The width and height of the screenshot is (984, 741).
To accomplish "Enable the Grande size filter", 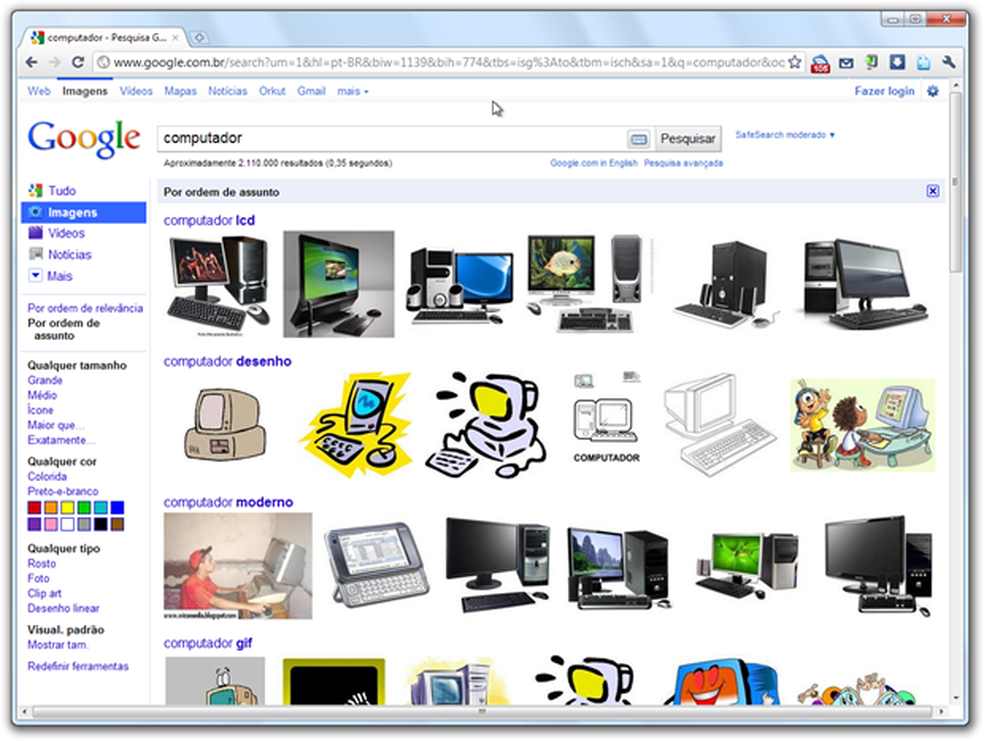I will (x=44, y=380).
